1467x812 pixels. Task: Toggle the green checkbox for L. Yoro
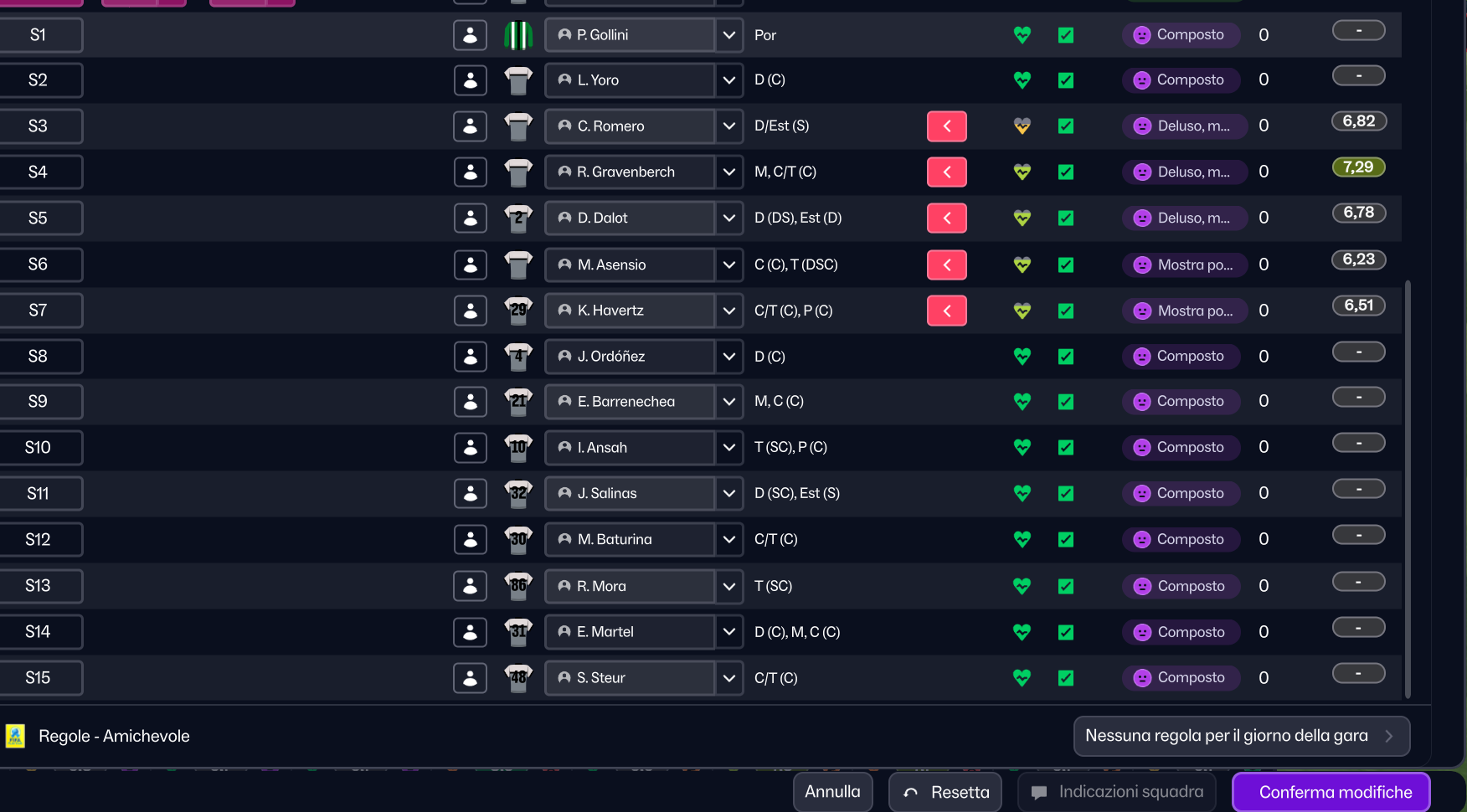click(1066, 80)
